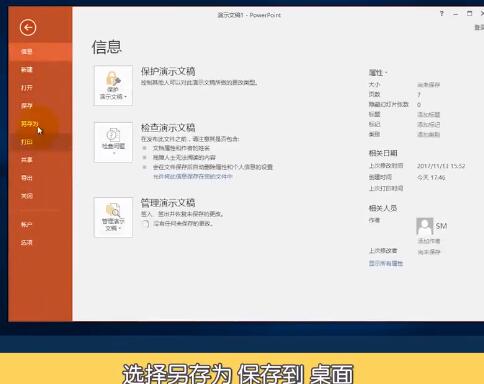Click the back arrow to leave Backstage
The image size is (484, 384).
pos(28,27)
